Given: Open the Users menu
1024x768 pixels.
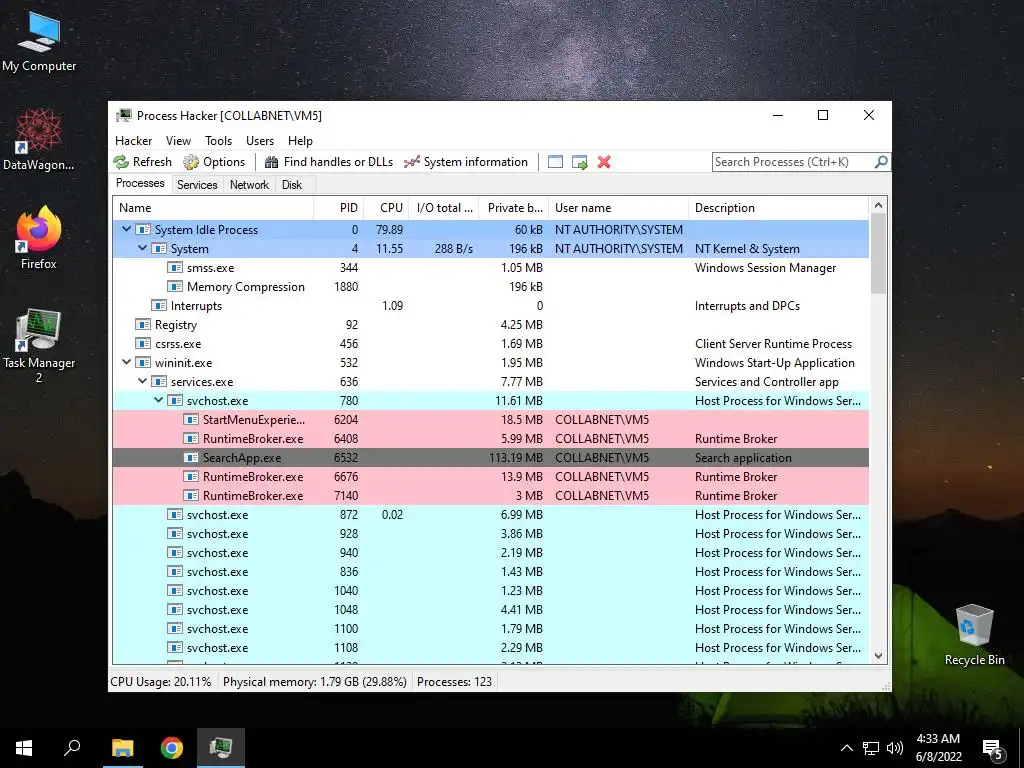Looking at the screenshot, I should click(260, 140).
